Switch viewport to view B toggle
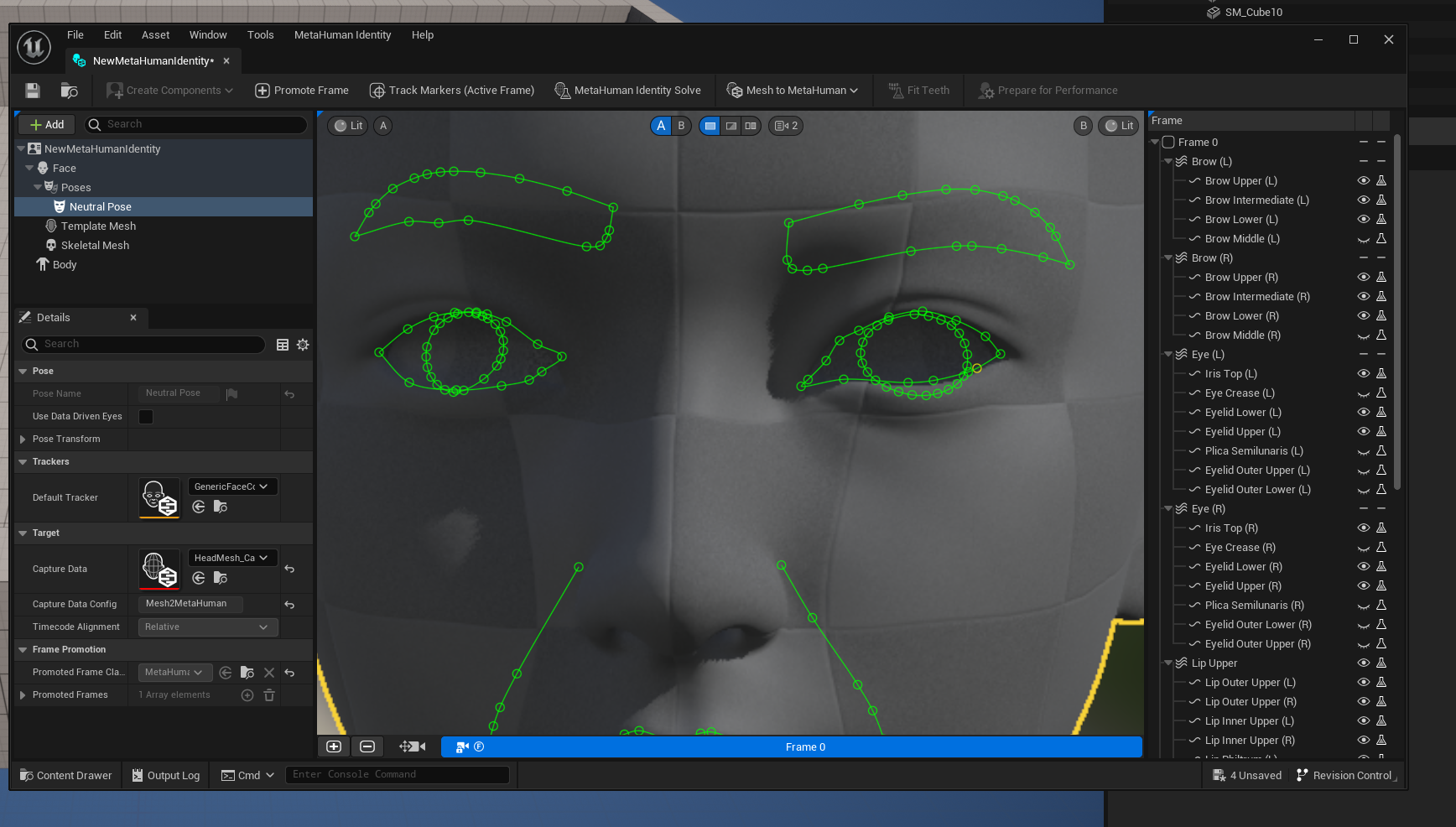Viewport: 1456px width, 827px height. point(681,126)
